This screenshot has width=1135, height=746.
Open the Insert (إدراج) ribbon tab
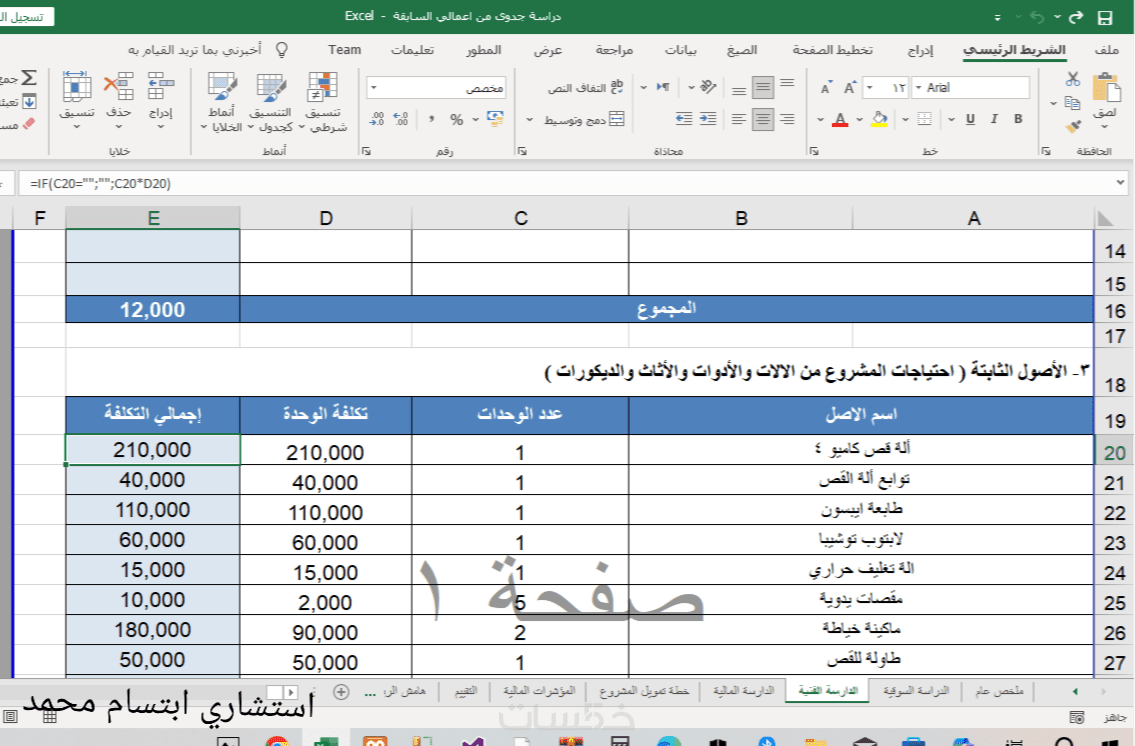pyautogui.click(x=920, y=50)
